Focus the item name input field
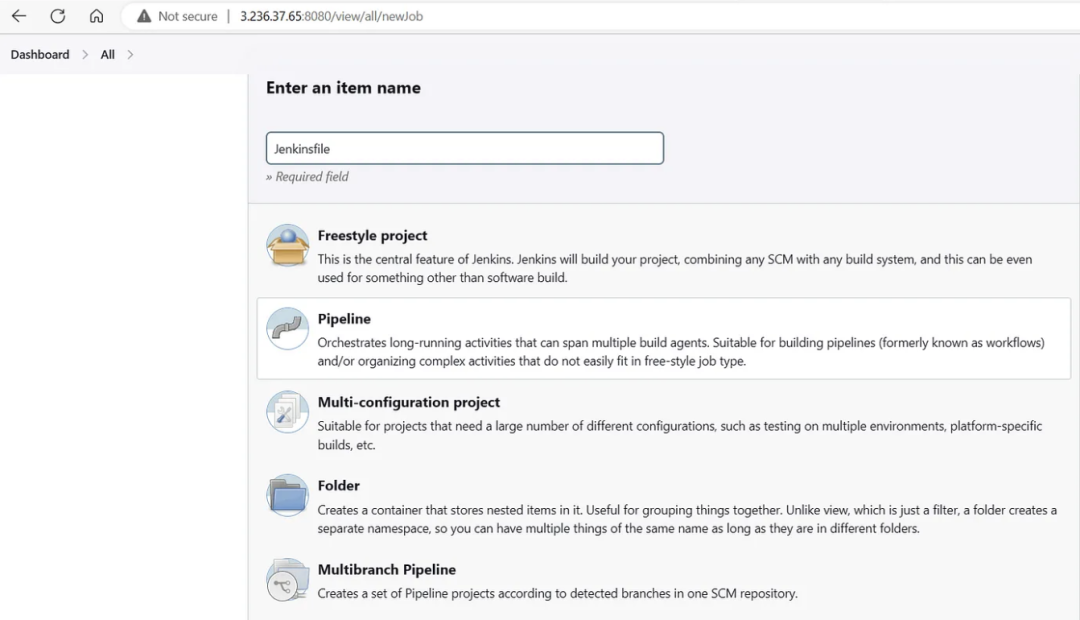 pos(464,148)
